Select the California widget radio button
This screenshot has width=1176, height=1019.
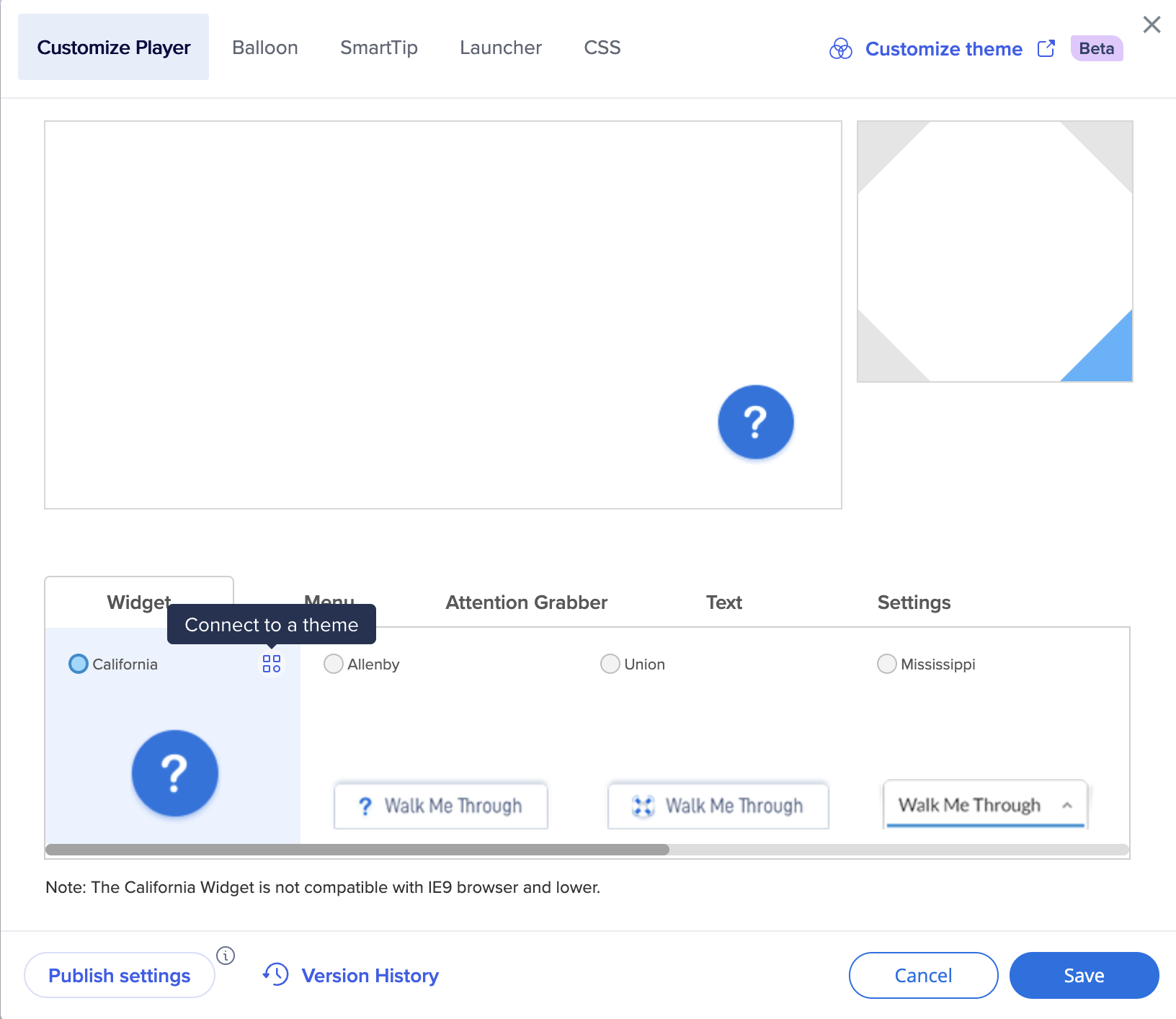click(78, 664)
